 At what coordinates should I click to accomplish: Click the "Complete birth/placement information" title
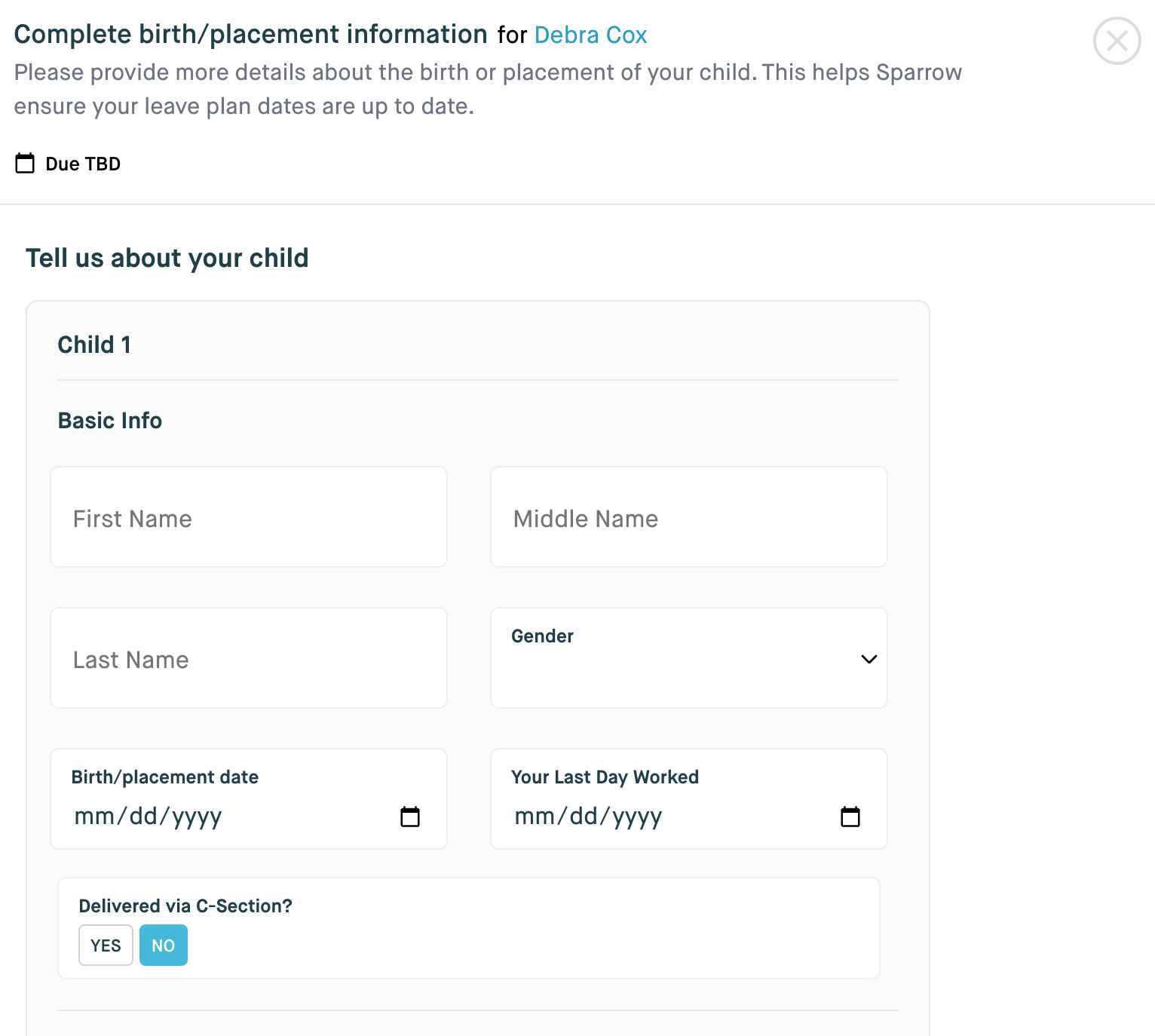[x=250, y=35]
